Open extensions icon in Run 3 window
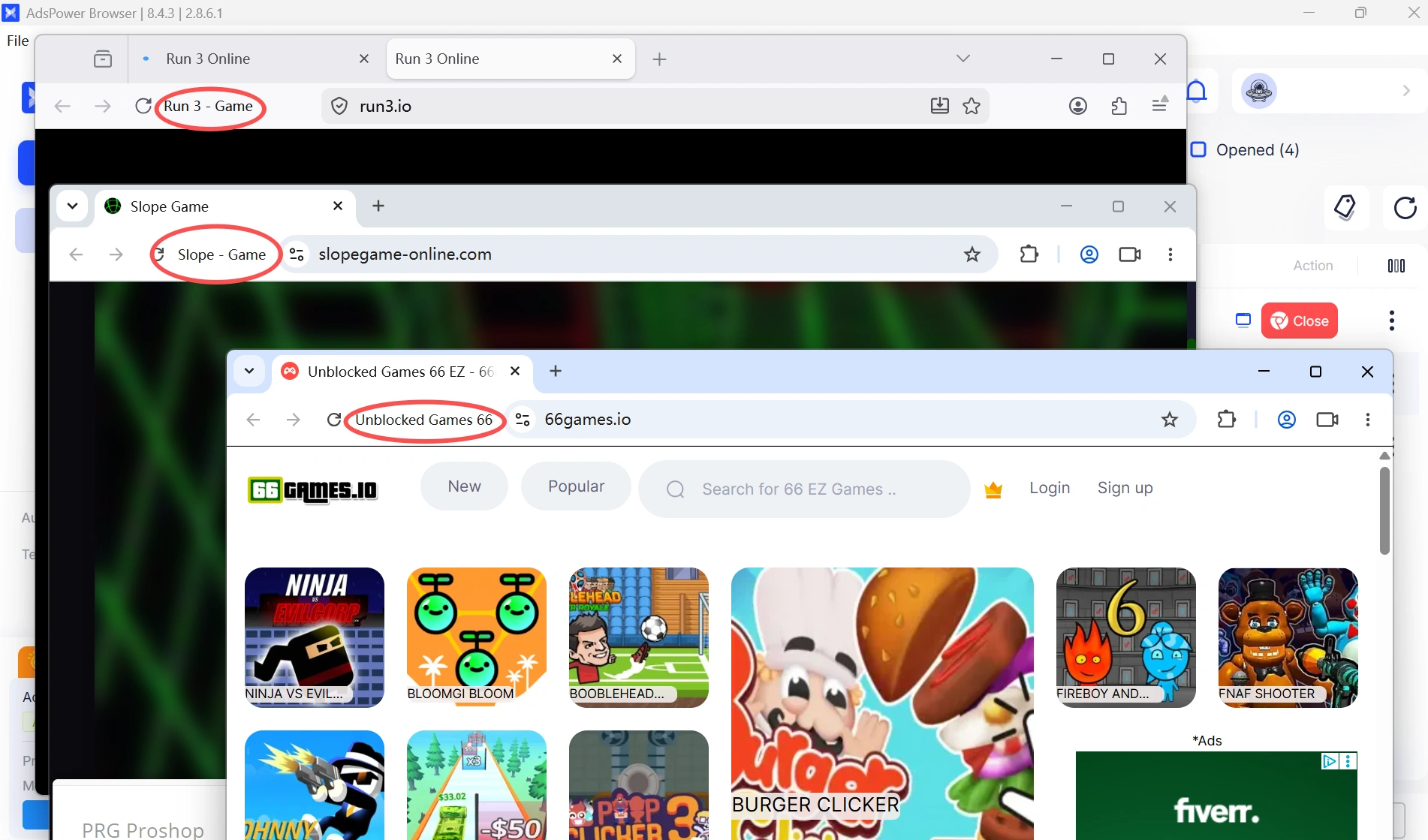1428x840 pixels. tap(1119, 106)
